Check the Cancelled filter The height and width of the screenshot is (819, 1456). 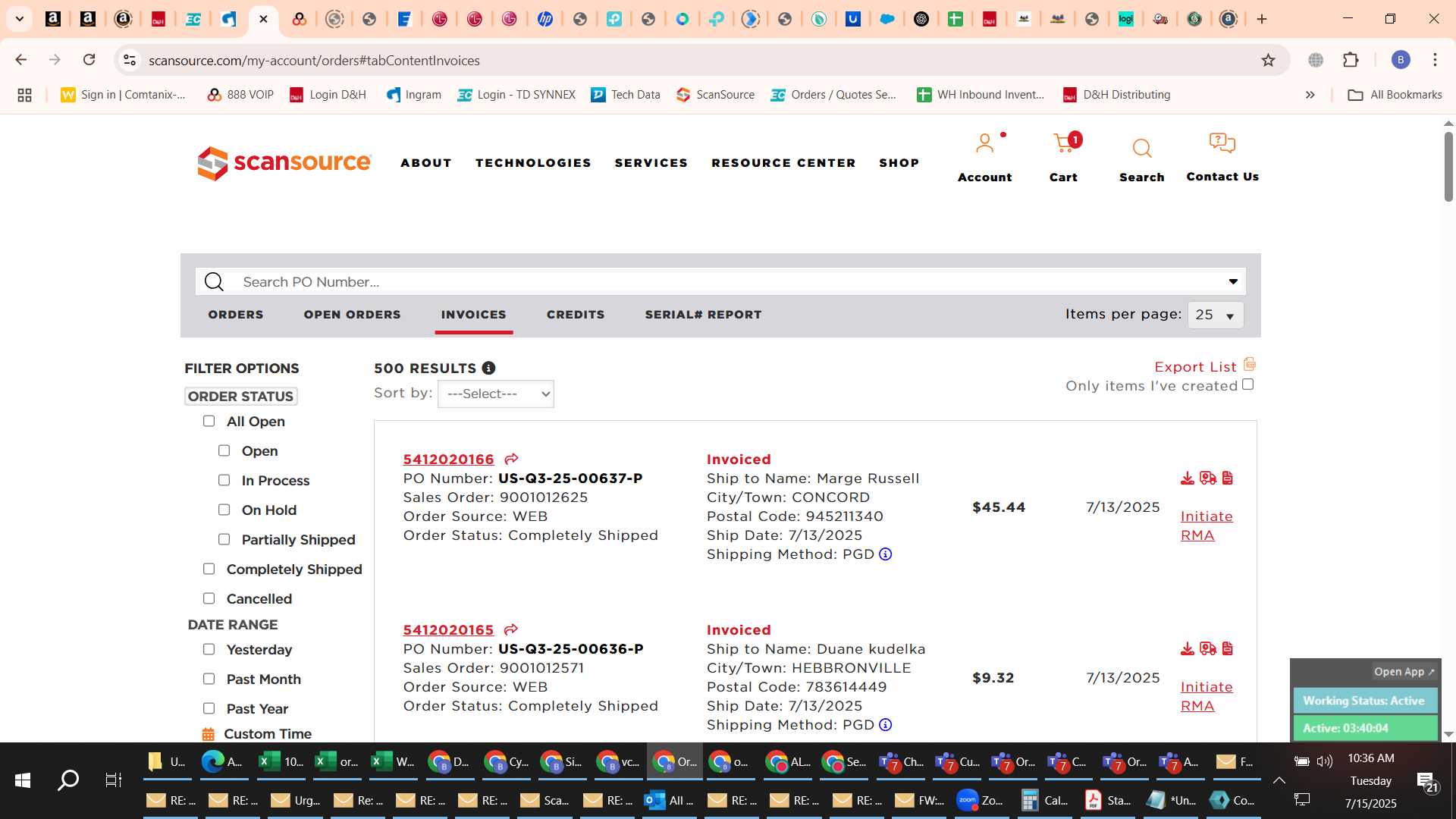[209, 598]
